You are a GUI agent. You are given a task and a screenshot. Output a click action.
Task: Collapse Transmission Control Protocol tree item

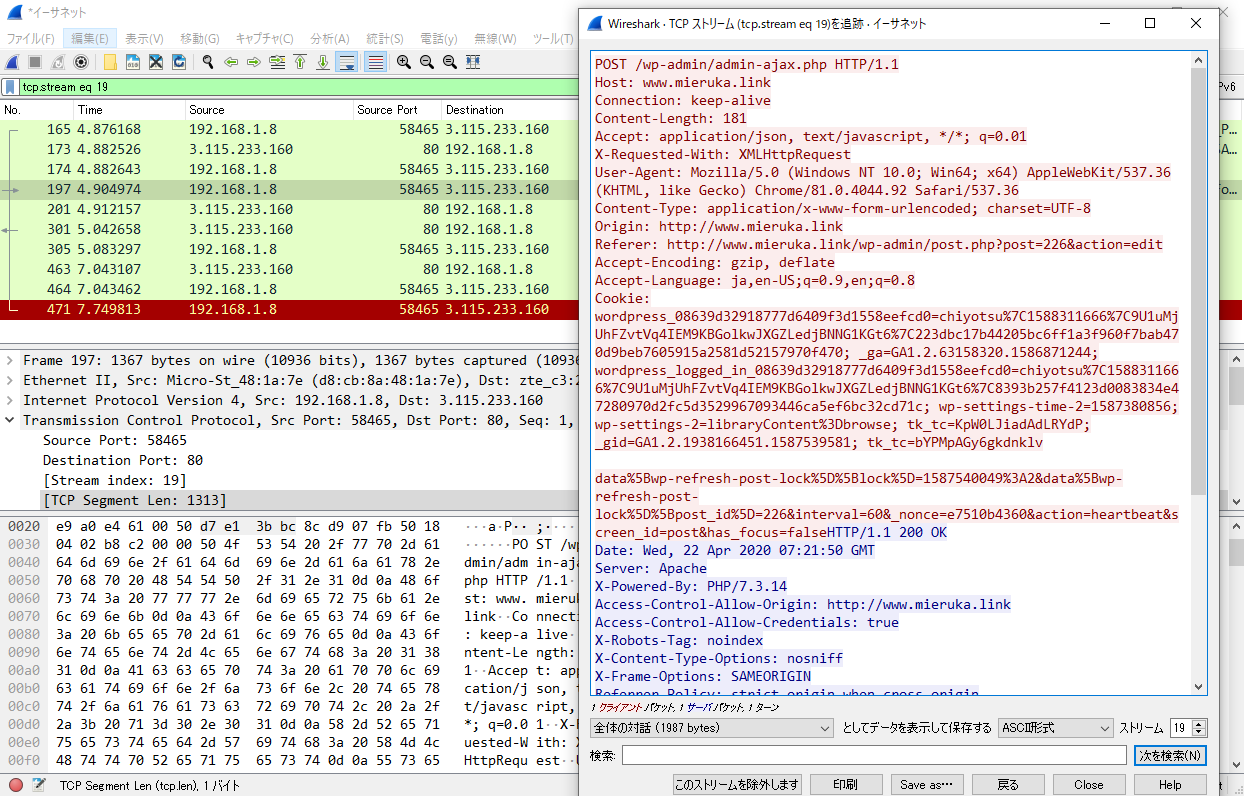tap(11, 420)
